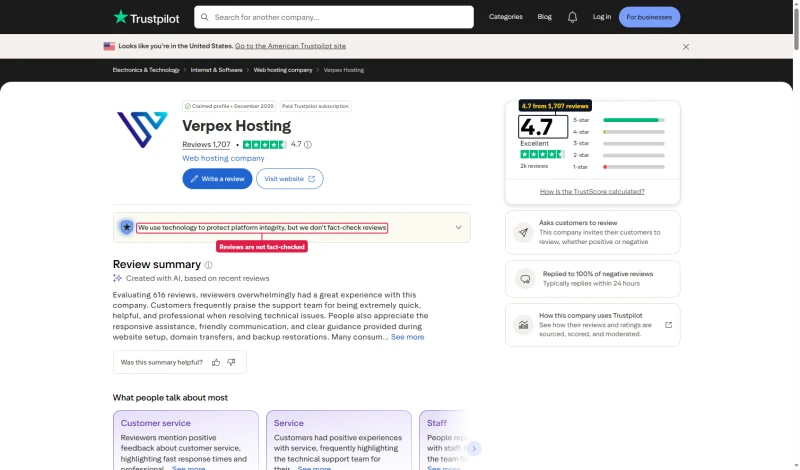
Task: Go to the American Trustpilot site
Action: pyautogui.click(x=290, y=46)
